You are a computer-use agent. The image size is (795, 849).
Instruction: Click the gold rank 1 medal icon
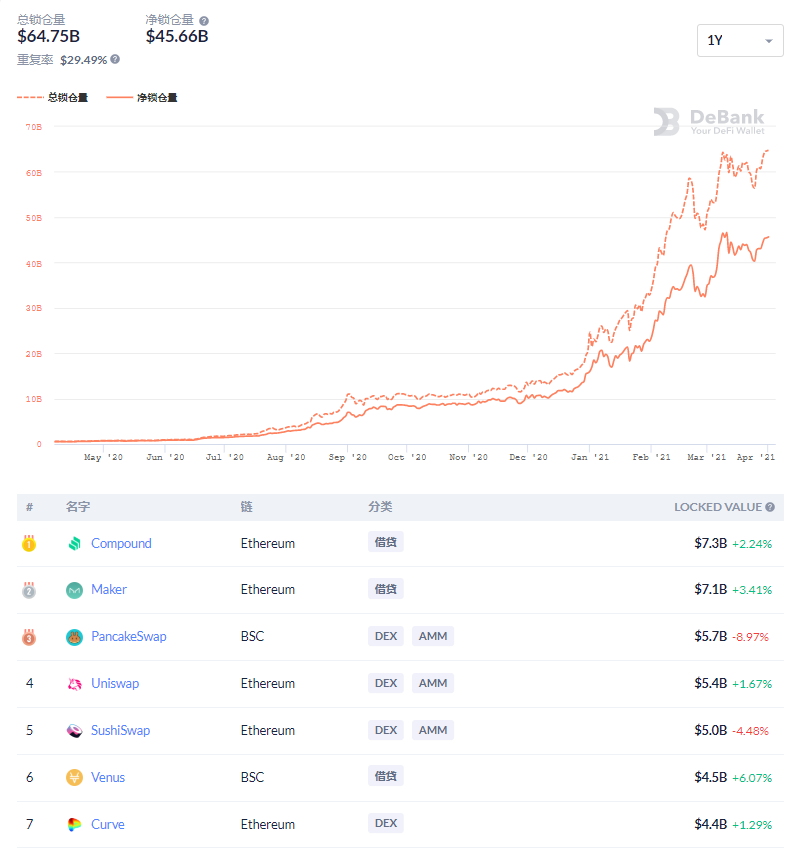29,543
